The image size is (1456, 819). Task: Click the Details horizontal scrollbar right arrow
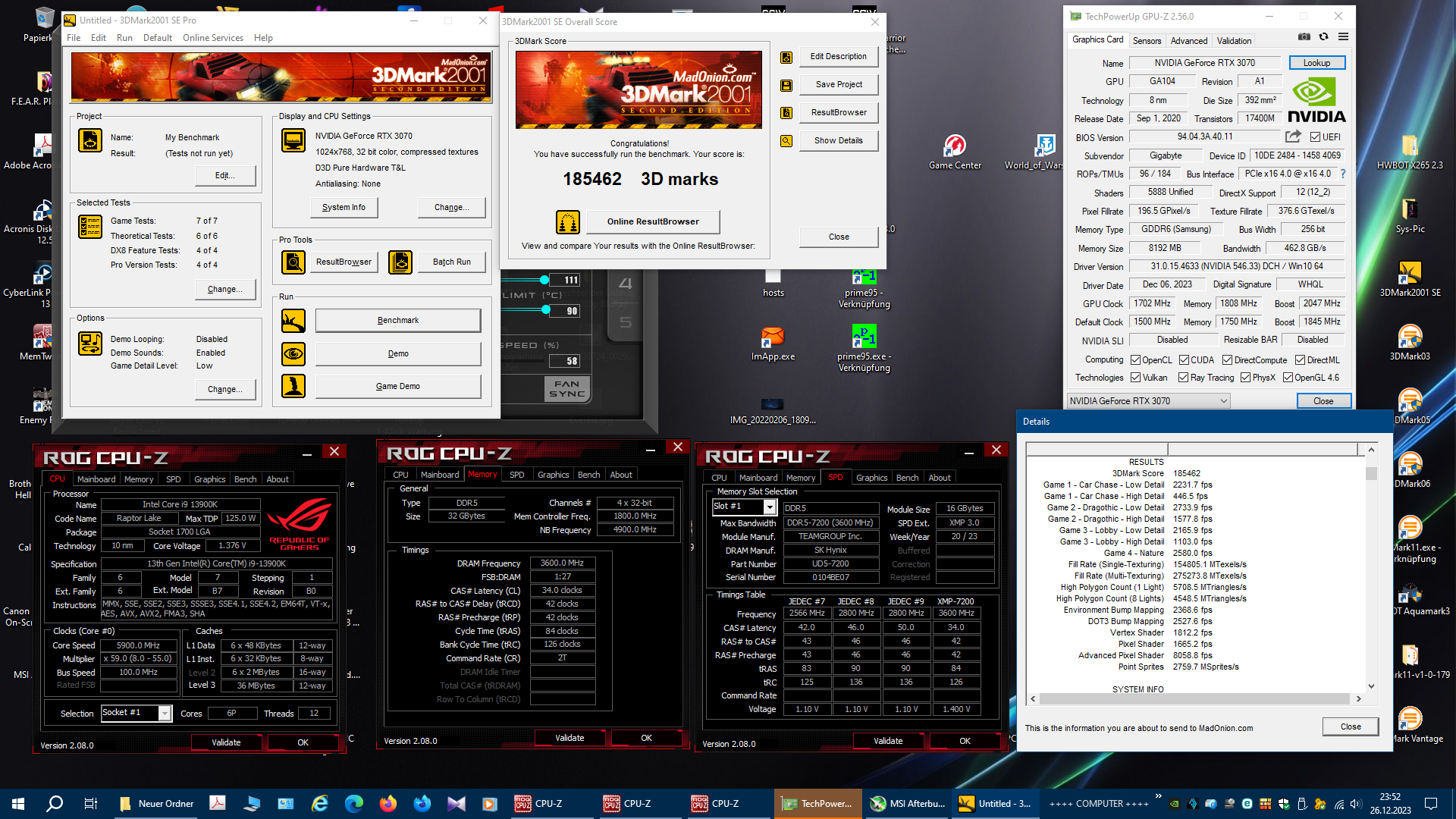1359,699
